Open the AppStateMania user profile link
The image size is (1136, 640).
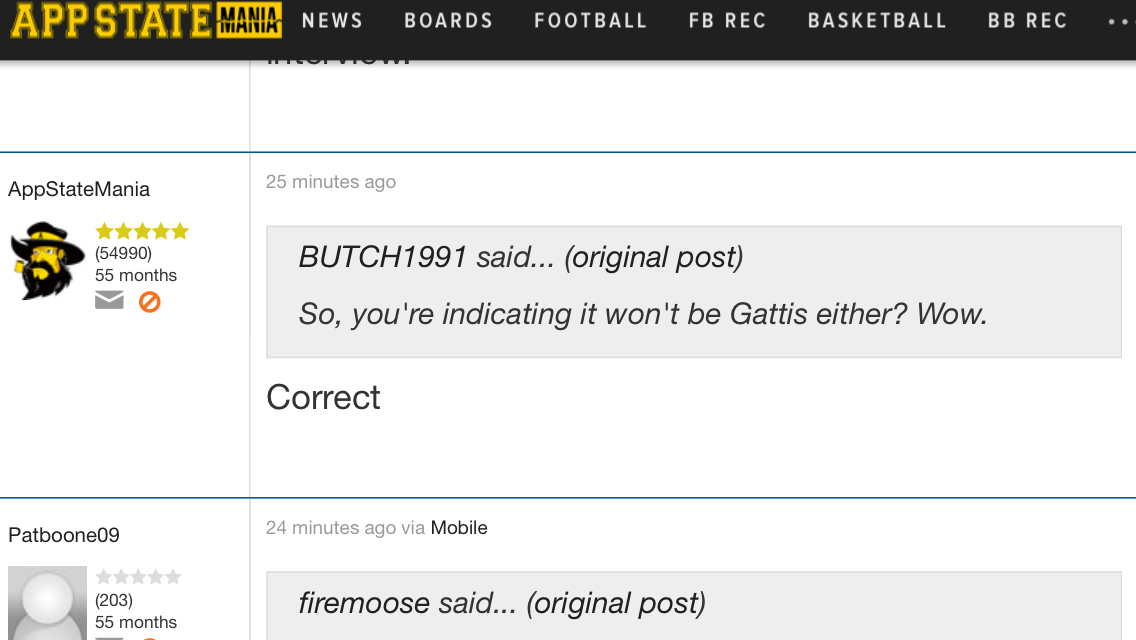[79, 189]
